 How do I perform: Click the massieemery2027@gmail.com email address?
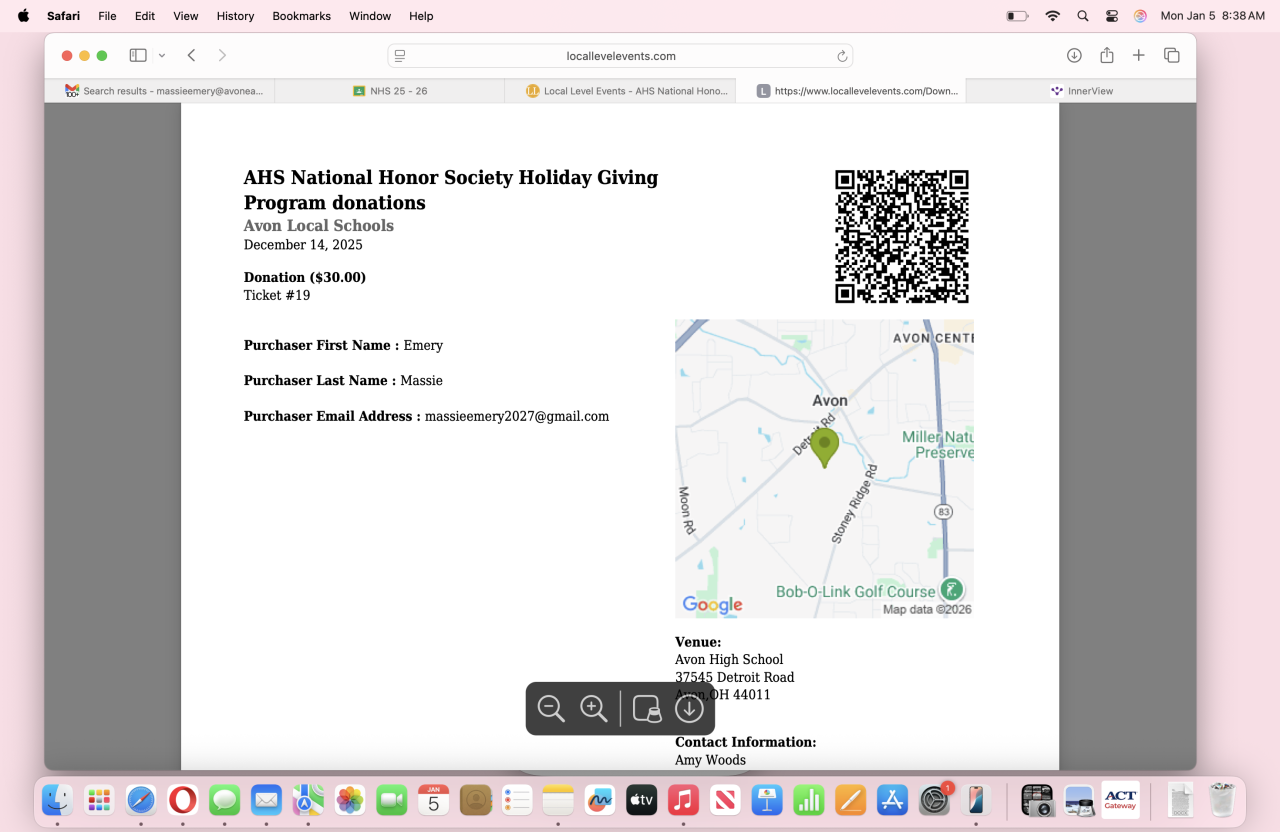[x=517, y=416]
